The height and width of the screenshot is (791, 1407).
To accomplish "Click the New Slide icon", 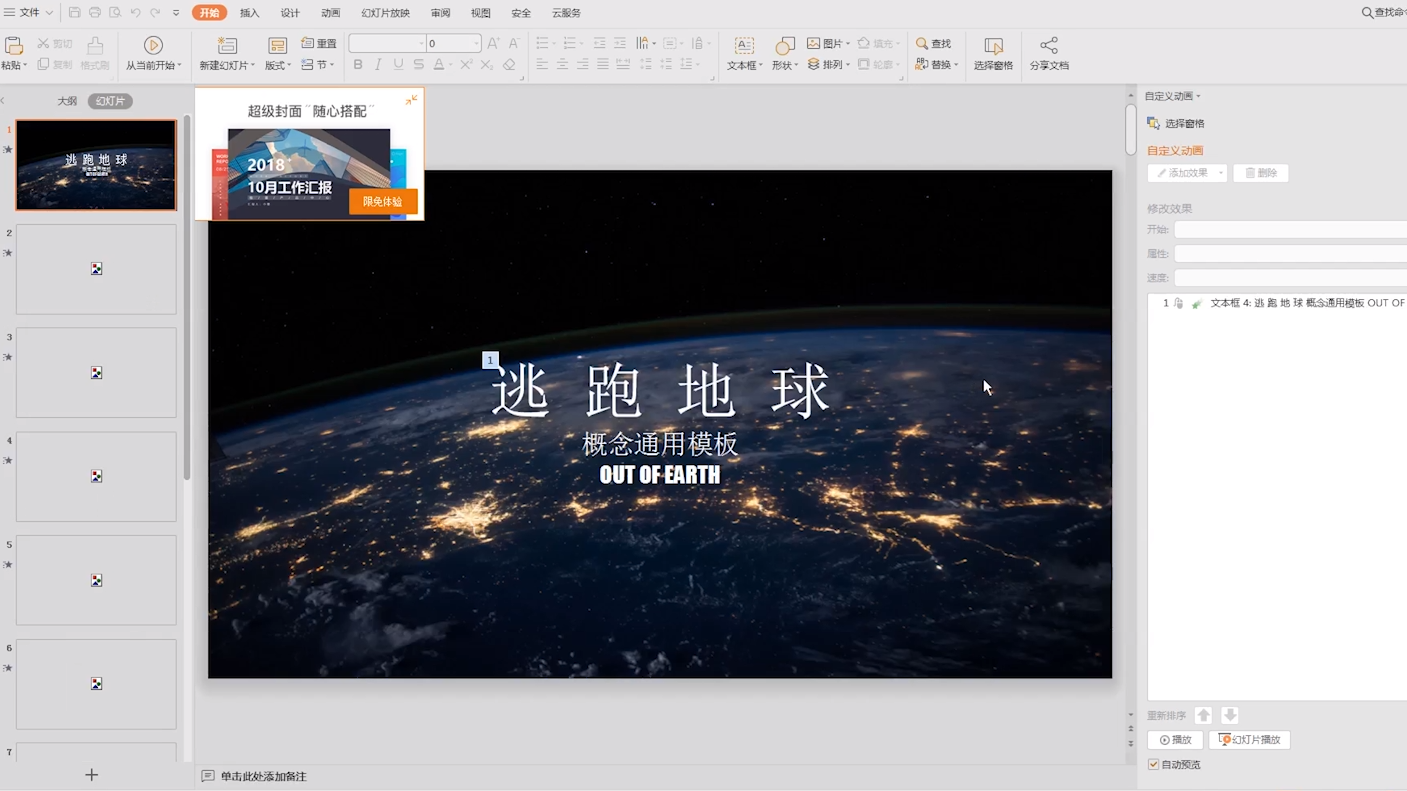I will click(x=227, y=45).
